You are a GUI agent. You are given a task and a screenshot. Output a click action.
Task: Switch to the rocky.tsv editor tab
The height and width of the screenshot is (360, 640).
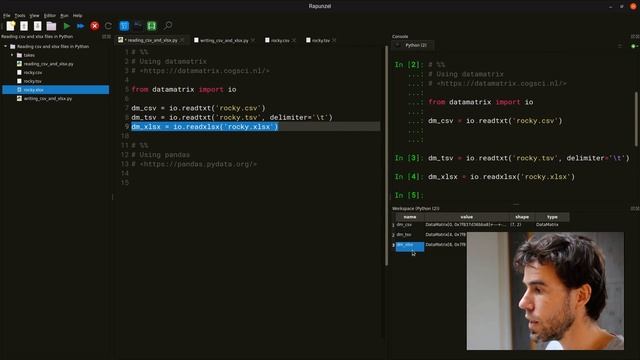[321, 40]
